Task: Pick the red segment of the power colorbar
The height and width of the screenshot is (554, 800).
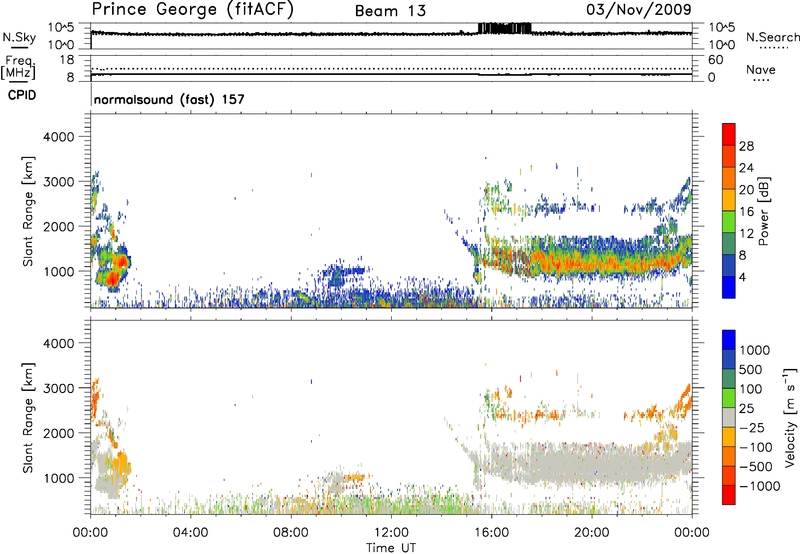Action: coord(729,134)
